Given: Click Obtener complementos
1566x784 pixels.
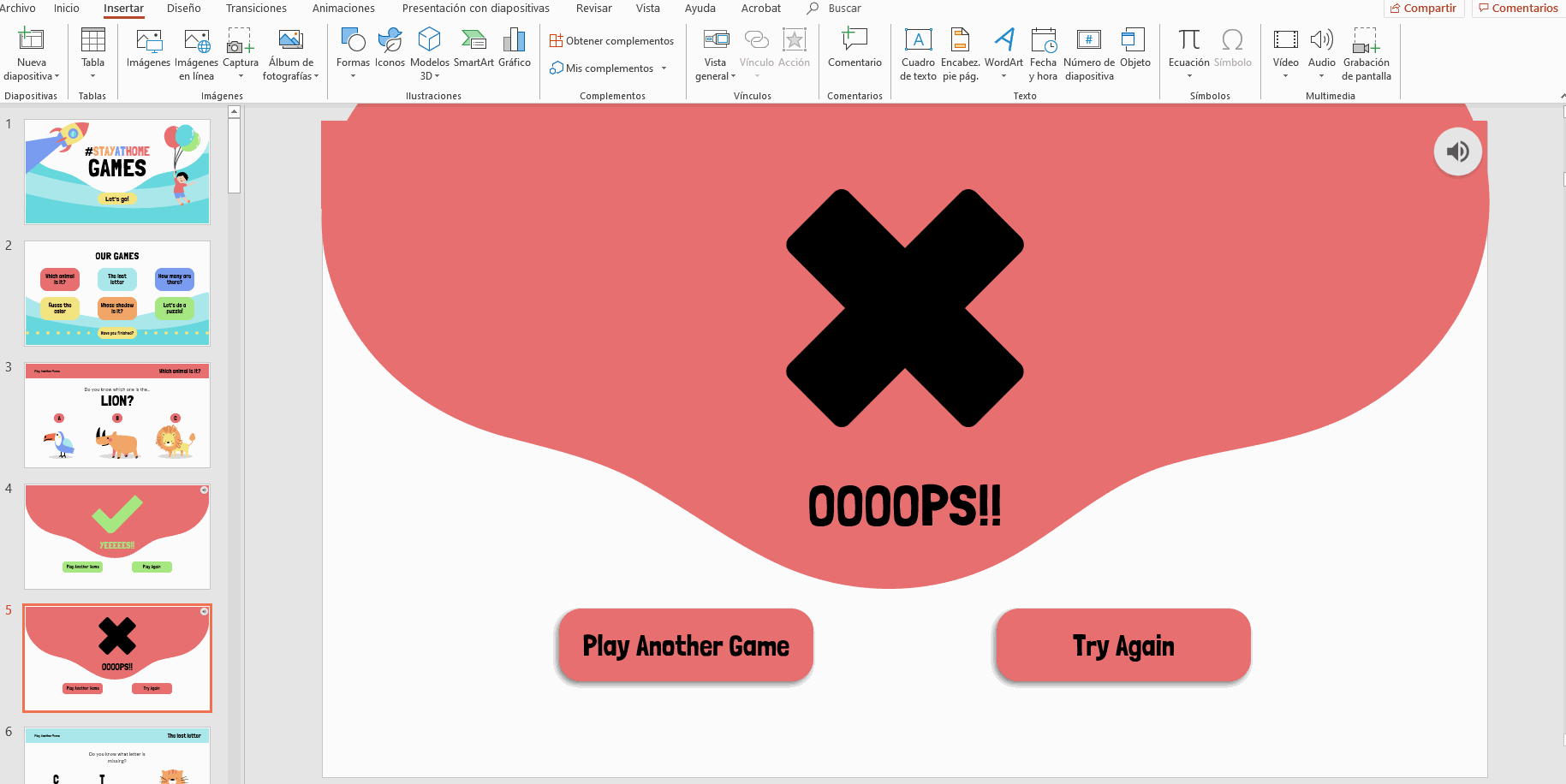Looking at the screenshot, I should (611, 40).
